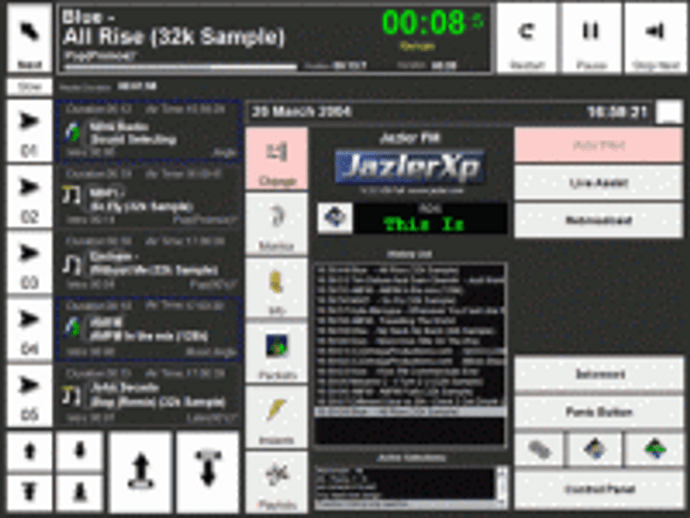Click the '20 March 2004' date text
Image resolution: width=690 pixels, height=518 pixels.
pos(301,112)
